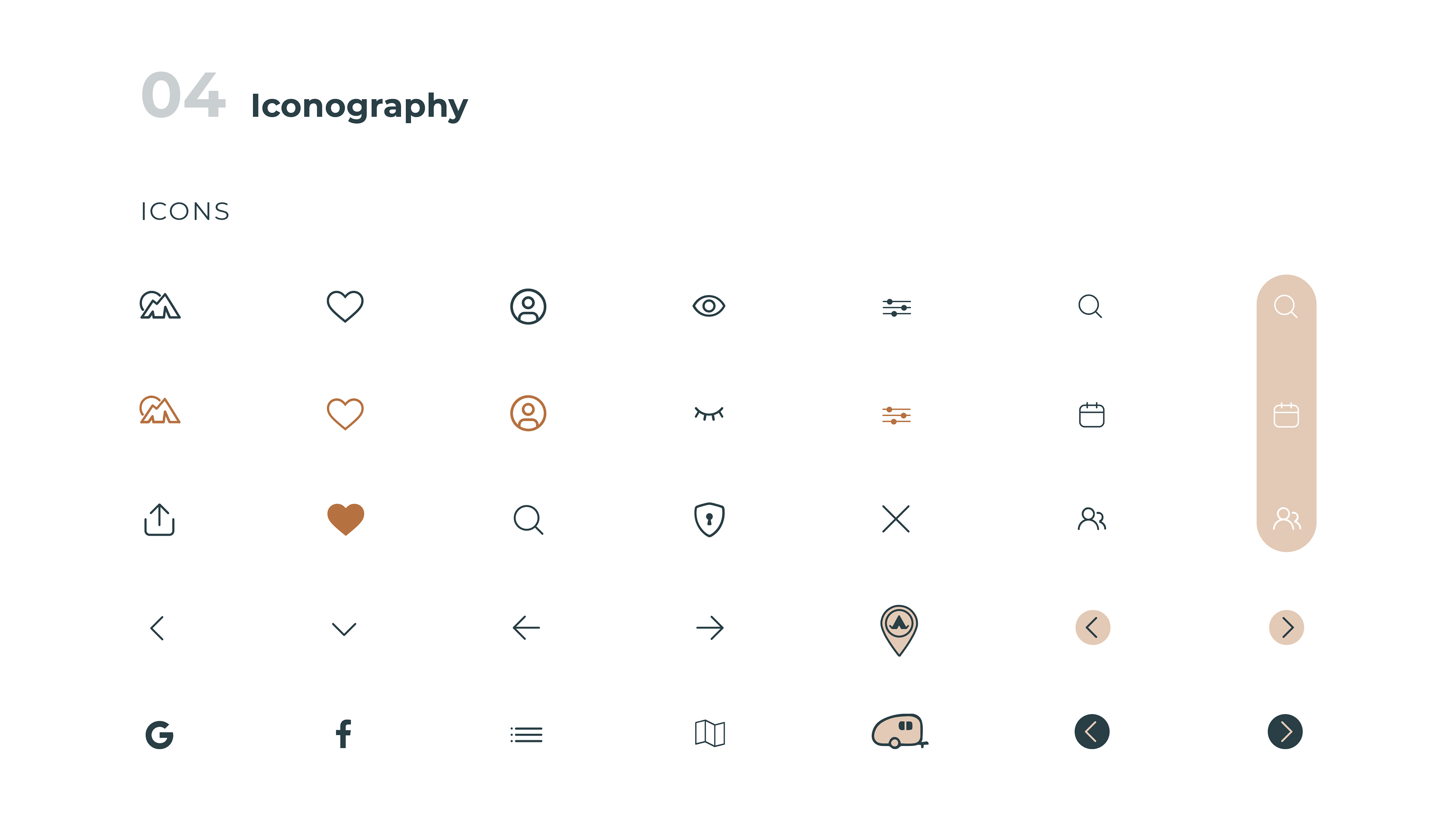Click the Google G logo icon
1456x830 pixels.
(x=160, y=735)
